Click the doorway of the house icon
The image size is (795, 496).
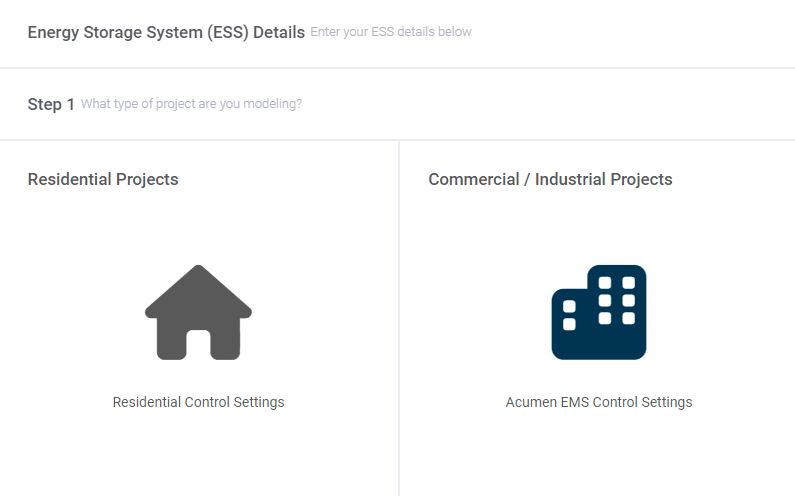[x=198, y=345]
